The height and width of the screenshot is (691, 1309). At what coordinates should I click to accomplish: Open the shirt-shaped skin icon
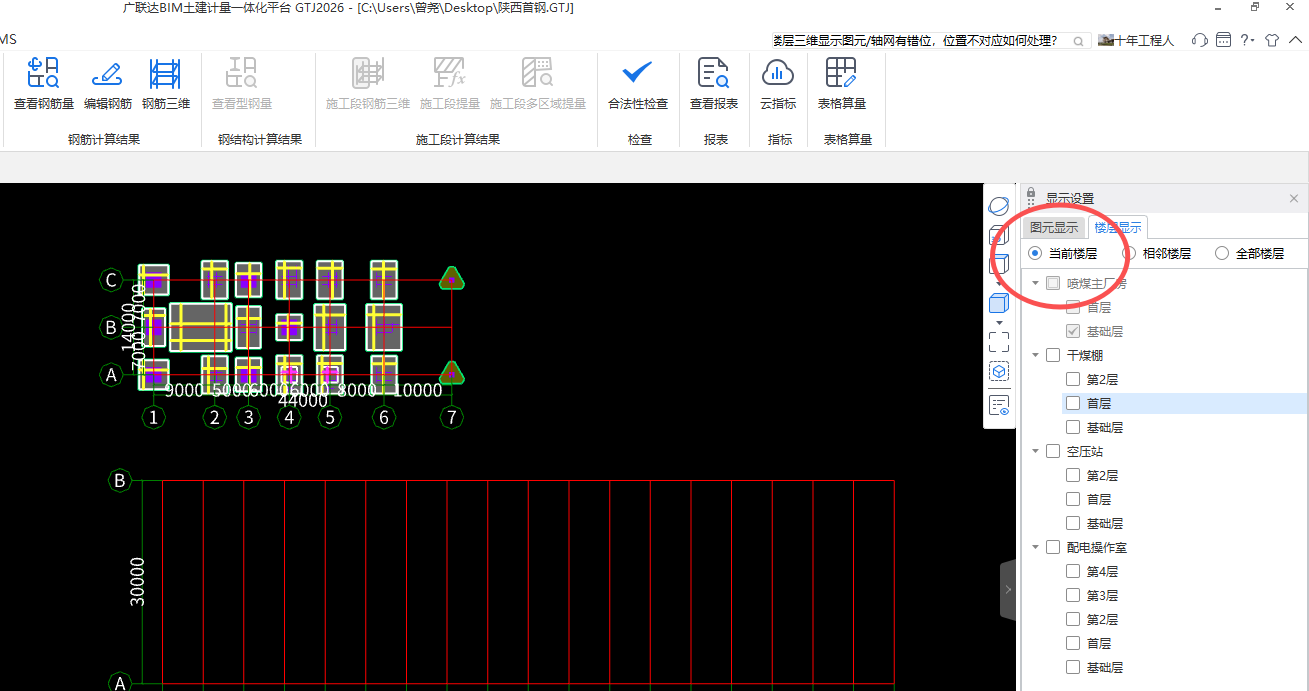[1272, 40]
